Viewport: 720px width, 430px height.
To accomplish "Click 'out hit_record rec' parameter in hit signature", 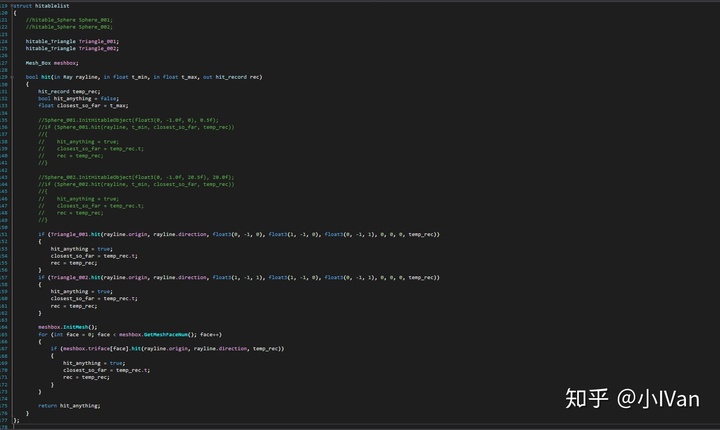I will [x=231, y=77].
